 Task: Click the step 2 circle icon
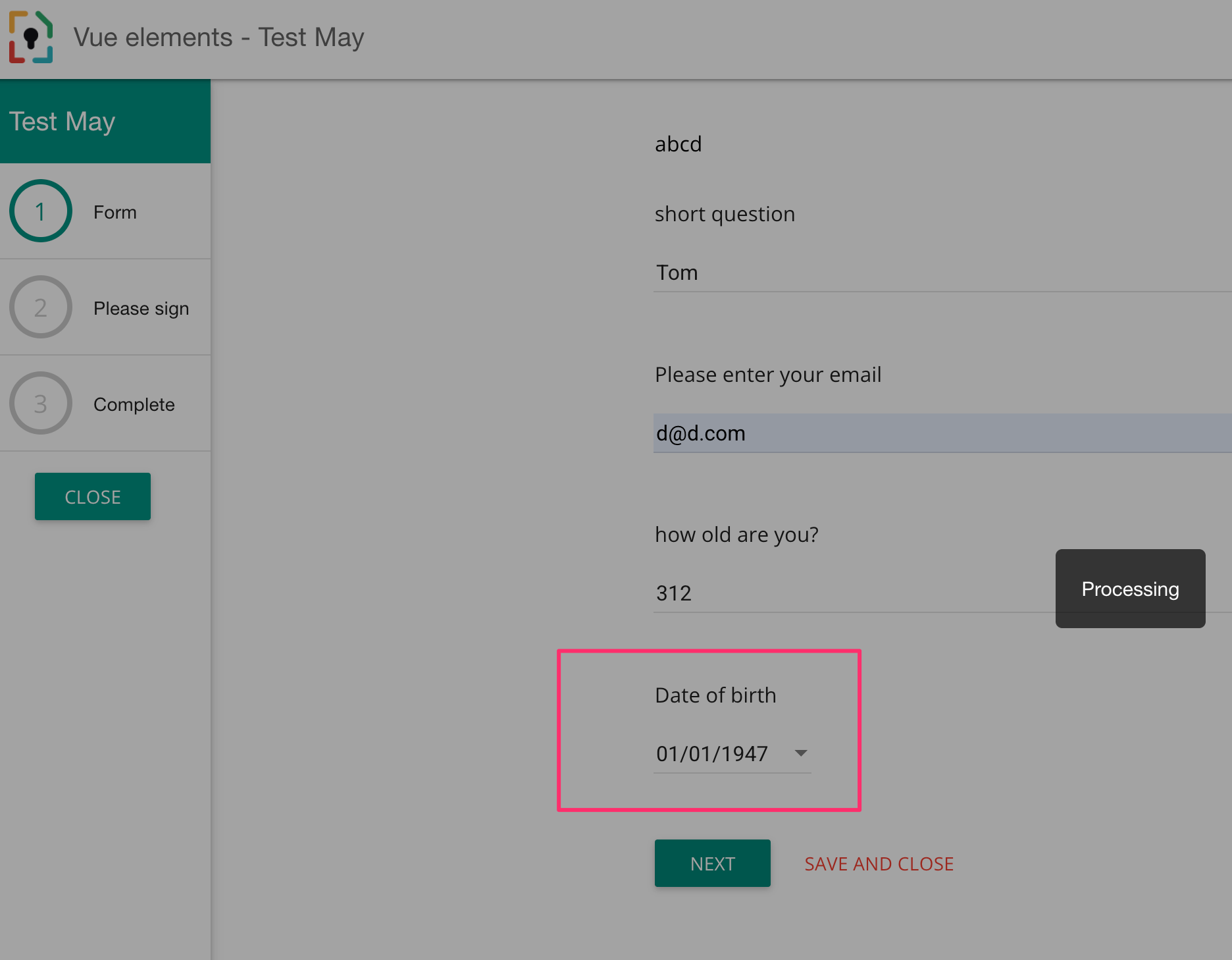tap(41, 307)
